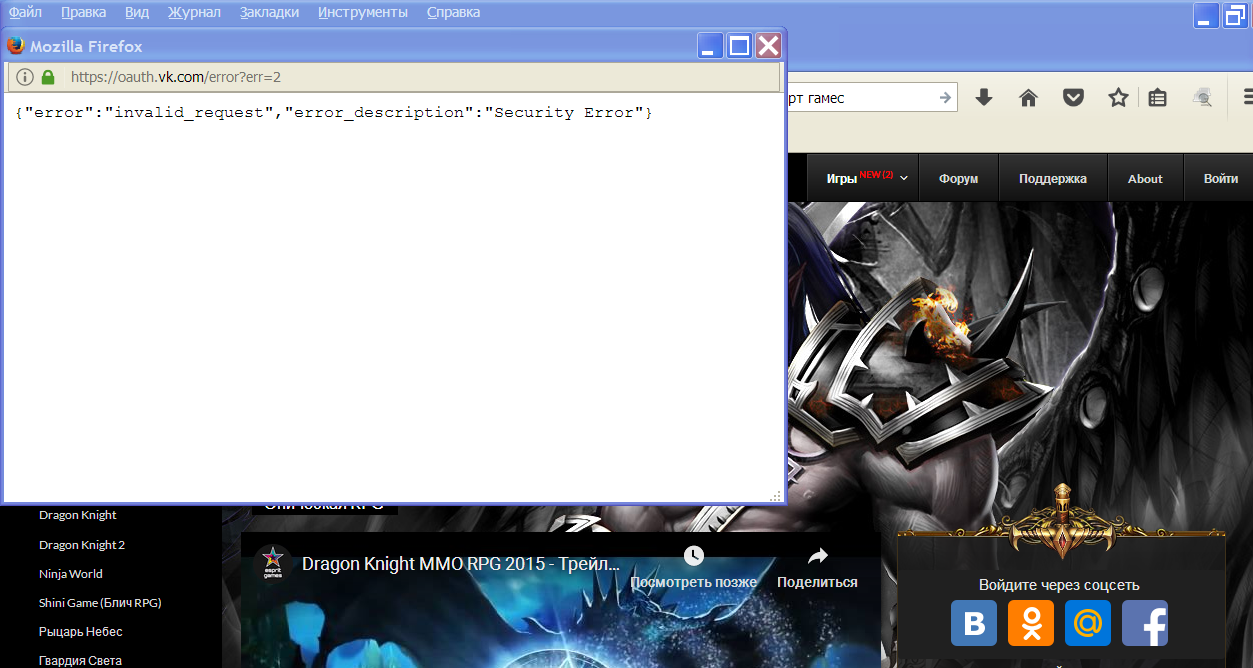Minimize the Mozilla Firefox popup window

[710, 46]
